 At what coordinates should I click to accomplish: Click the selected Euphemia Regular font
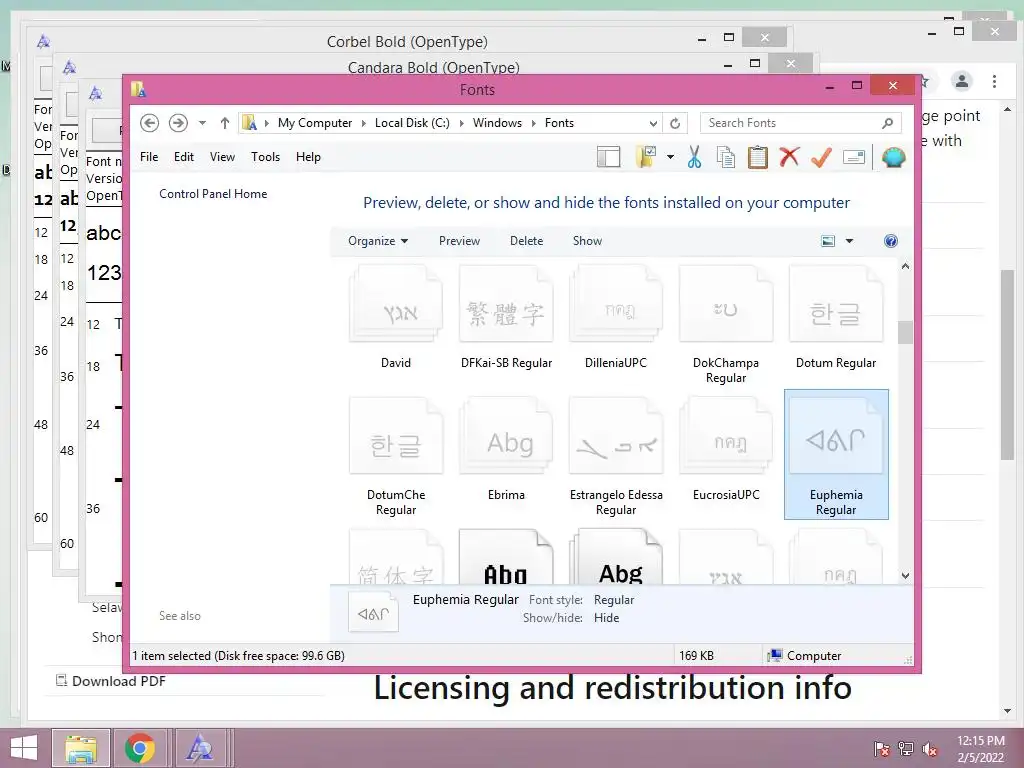pyautogui.click(x=836, y=455)
